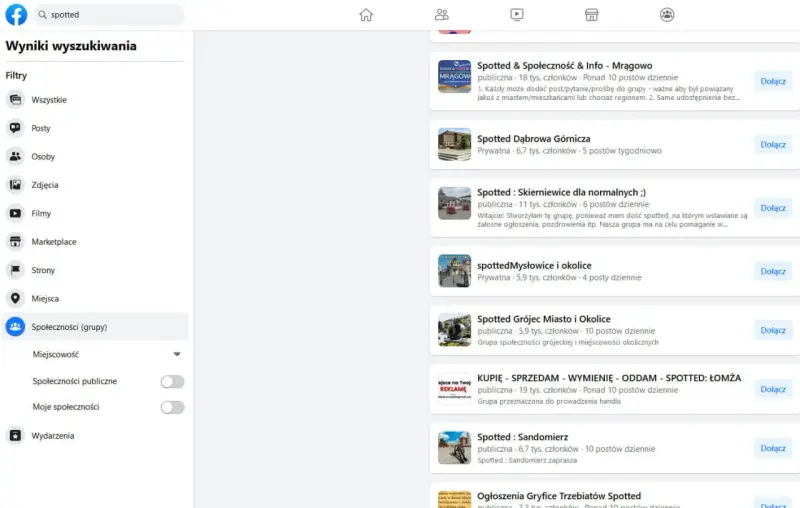
Task: Open the Spotted Dąbrowa Górnicza title link
Action: pyautogui.click(x=534, y=139)
